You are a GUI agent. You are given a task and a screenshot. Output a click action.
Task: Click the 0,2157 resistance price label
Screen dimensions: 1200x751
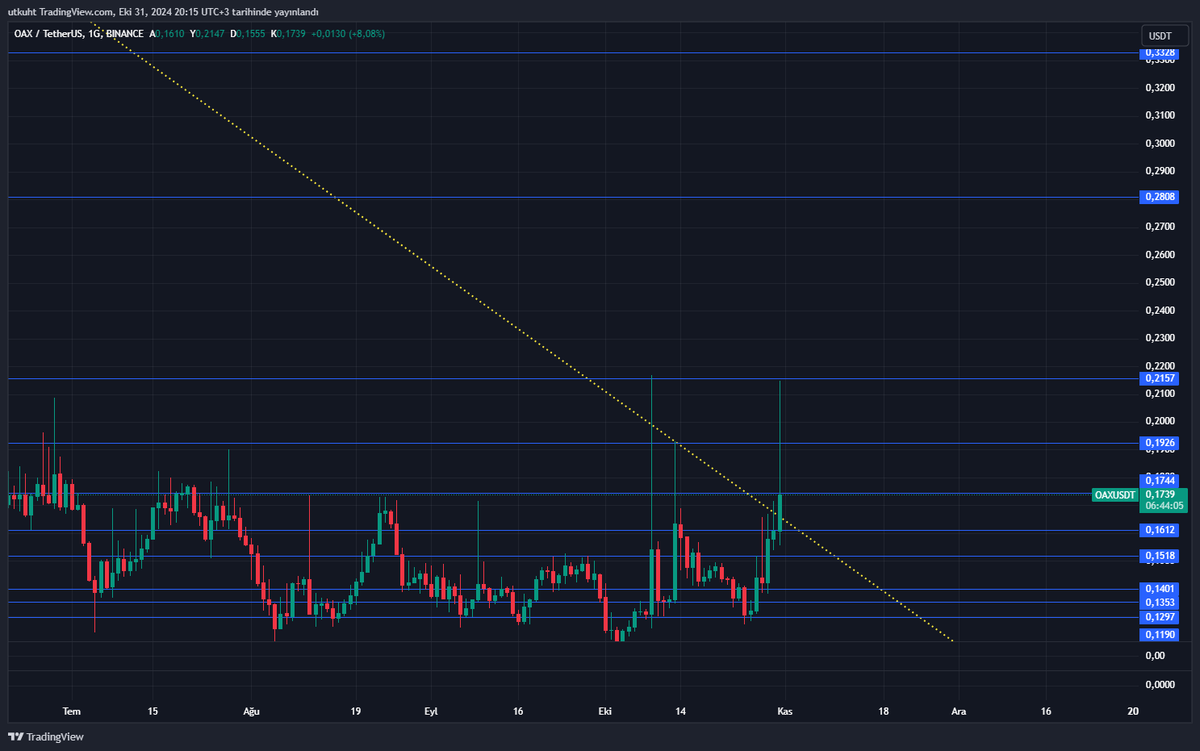point(1160,378)
